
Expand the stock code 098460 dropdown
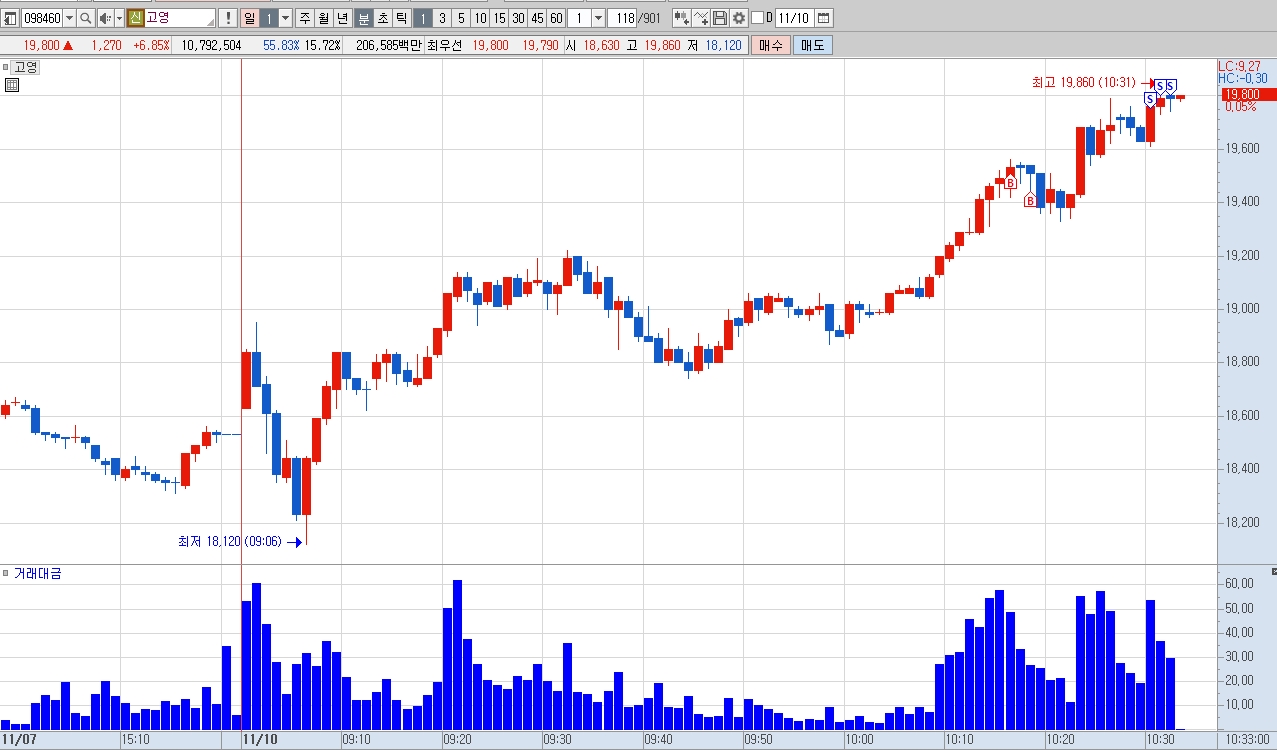(69, 18)
